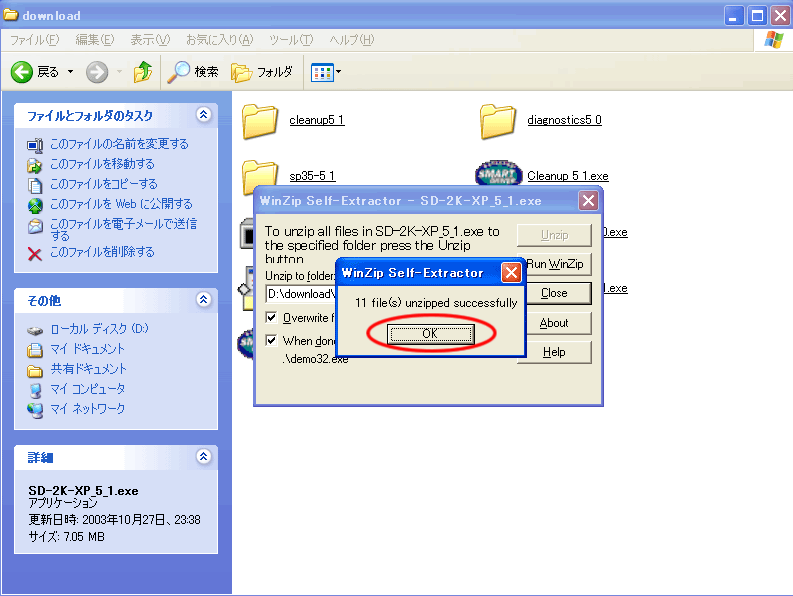The height and width of the screenshot is (596, 793).
Task: Open the About button in WinZip extractor
Action: [x=554, y=323]
